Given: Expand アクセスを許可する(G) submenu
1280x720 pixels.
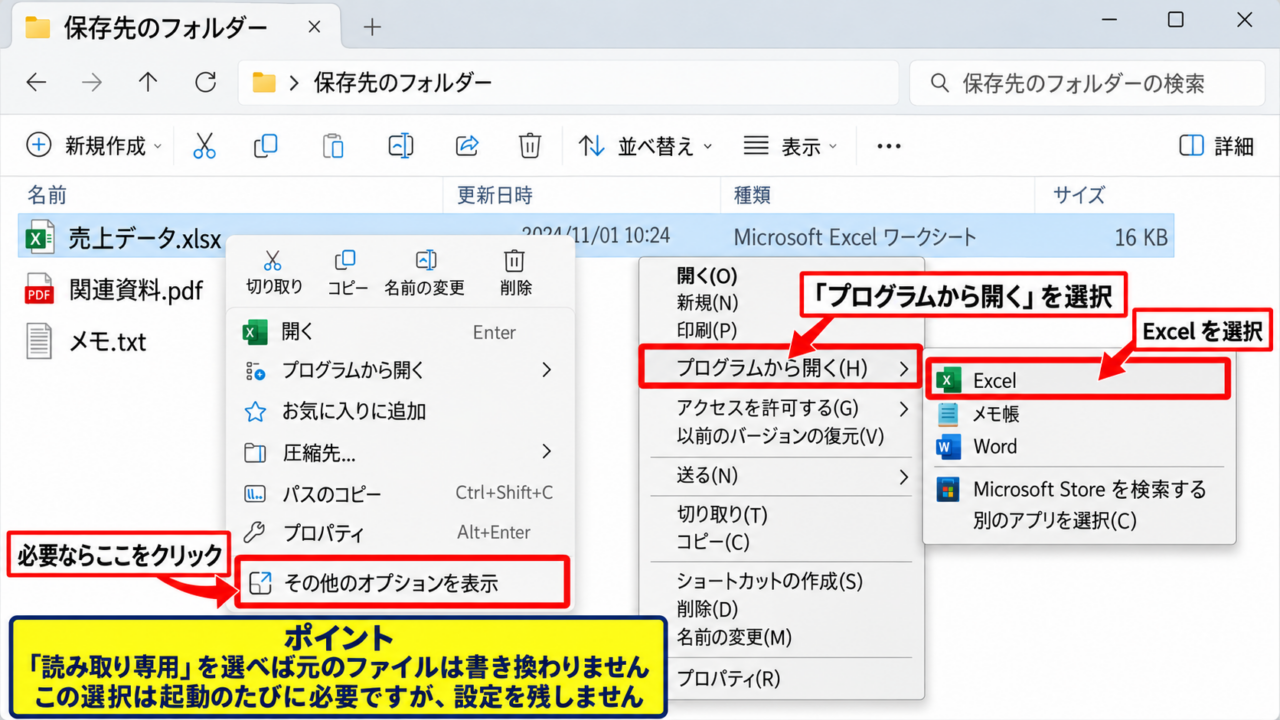Looking at the screenshot, I should (x=782, y=408).
